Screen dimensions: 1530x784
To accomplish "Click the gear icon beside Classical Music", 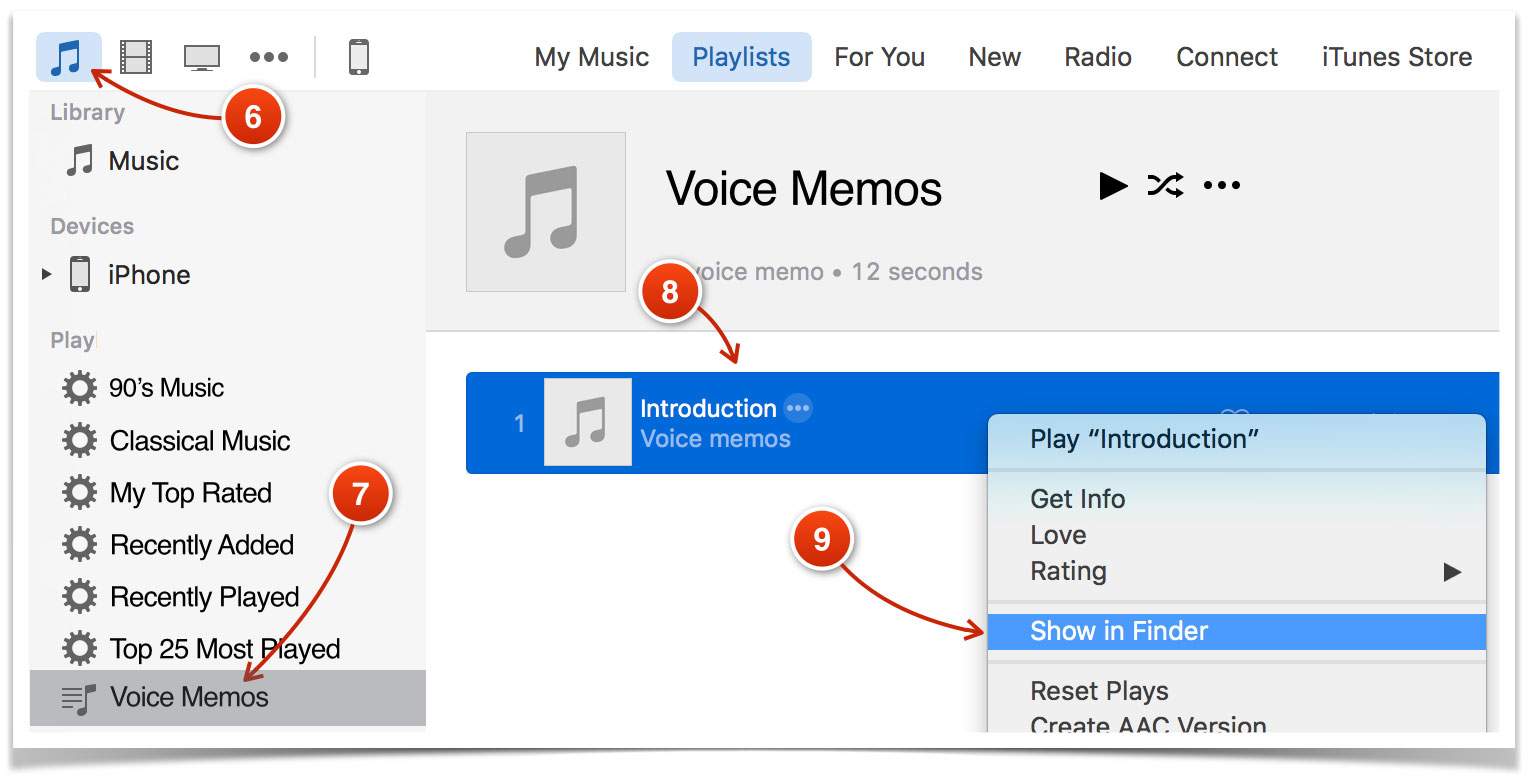I will tap(80, 441).
